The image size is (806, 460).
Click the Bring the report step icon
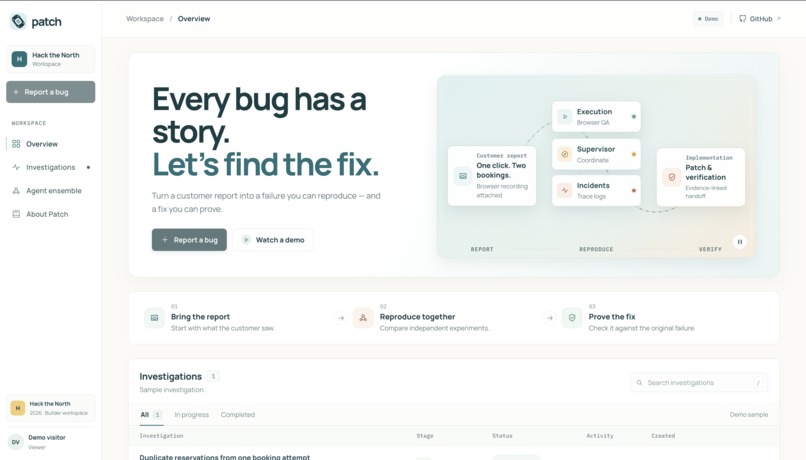coord(154,318)
